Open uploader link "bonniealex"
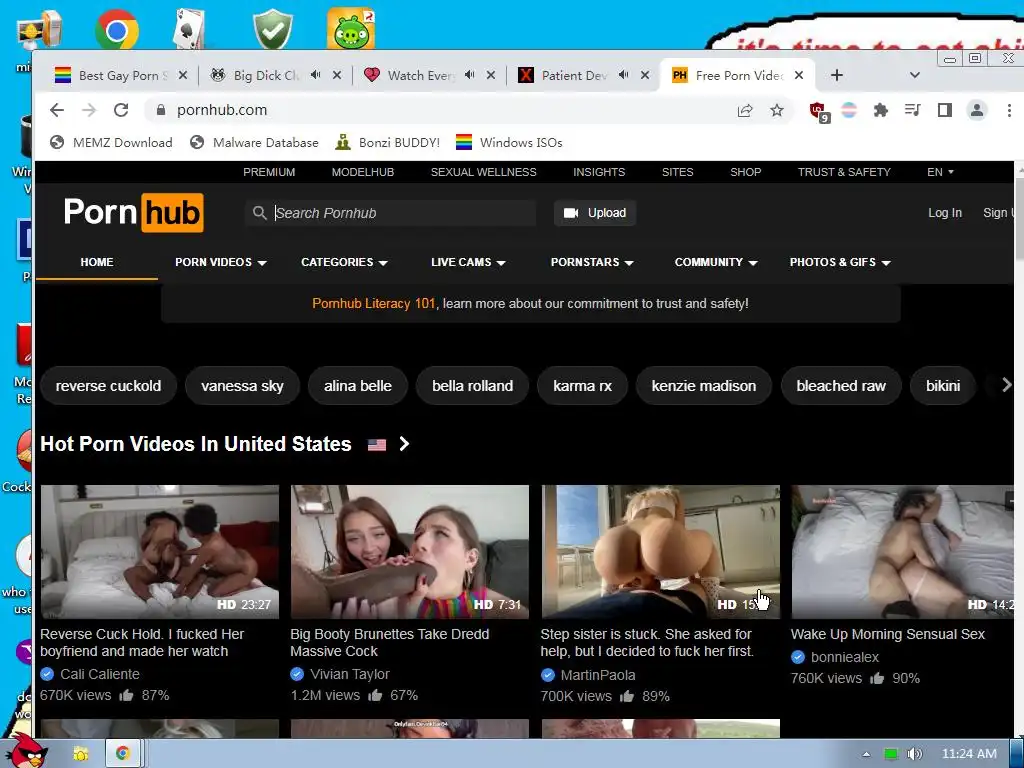The image size is (1024, 768). click(x=844, y=657)
